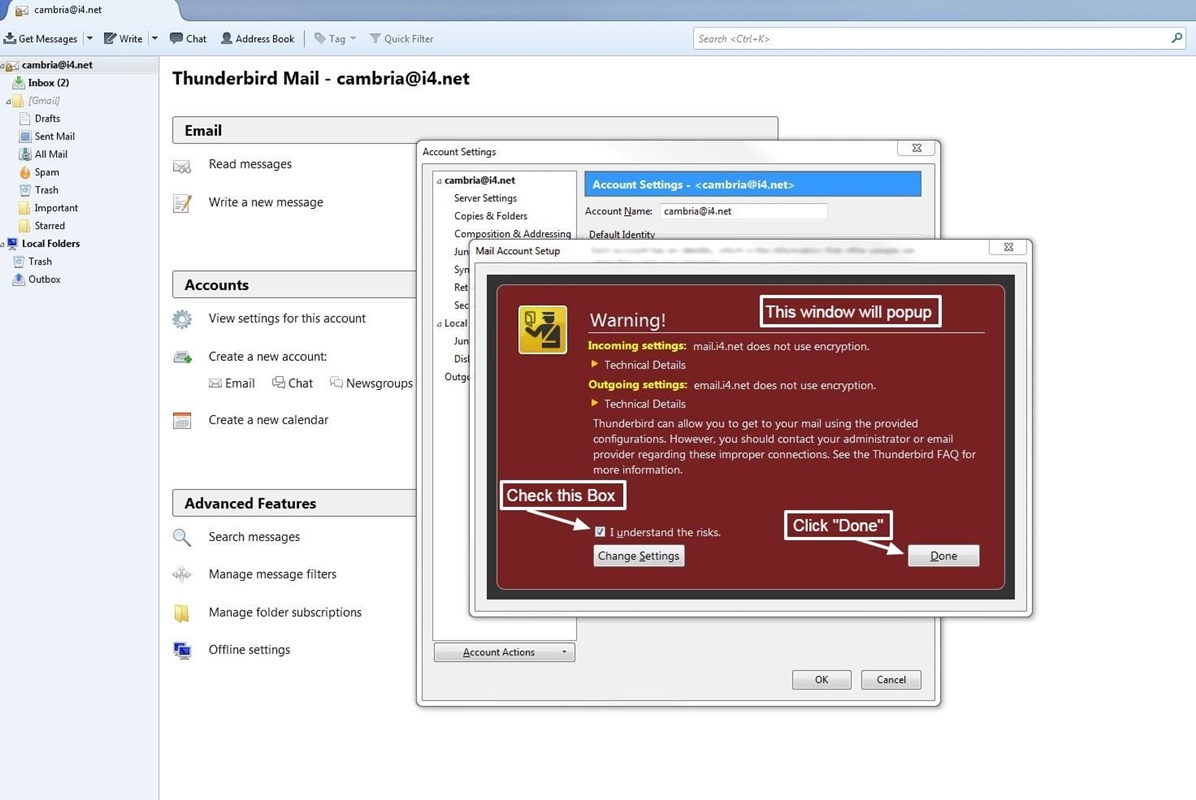The image size is (1196, 800).
Task: Collapse the cambria@i4.net account in sidebar
Action: pyautogui.click(x=2, y=66)
